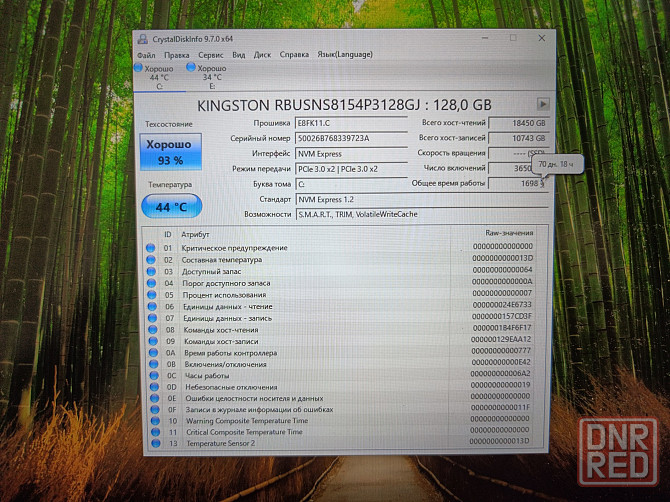Click total host reads value 18450 GB

518,123
